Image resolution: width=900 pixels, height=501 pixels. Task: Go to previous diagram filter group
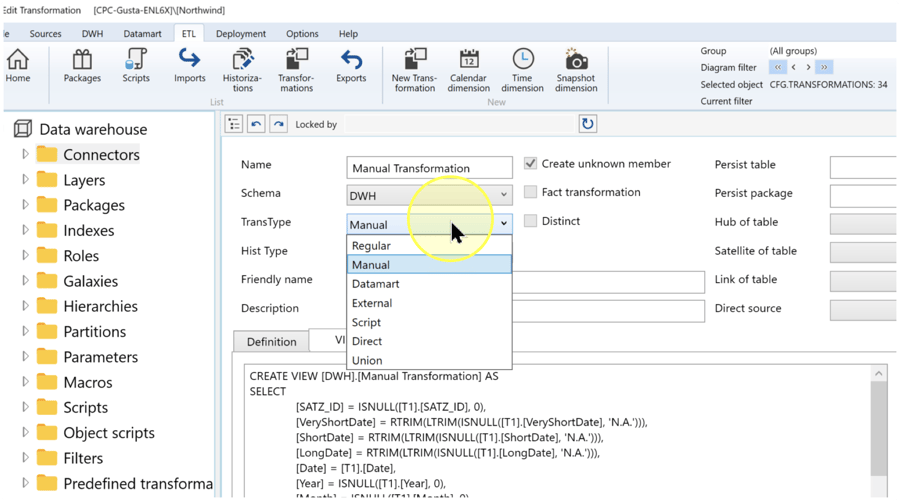pos(794,67)
